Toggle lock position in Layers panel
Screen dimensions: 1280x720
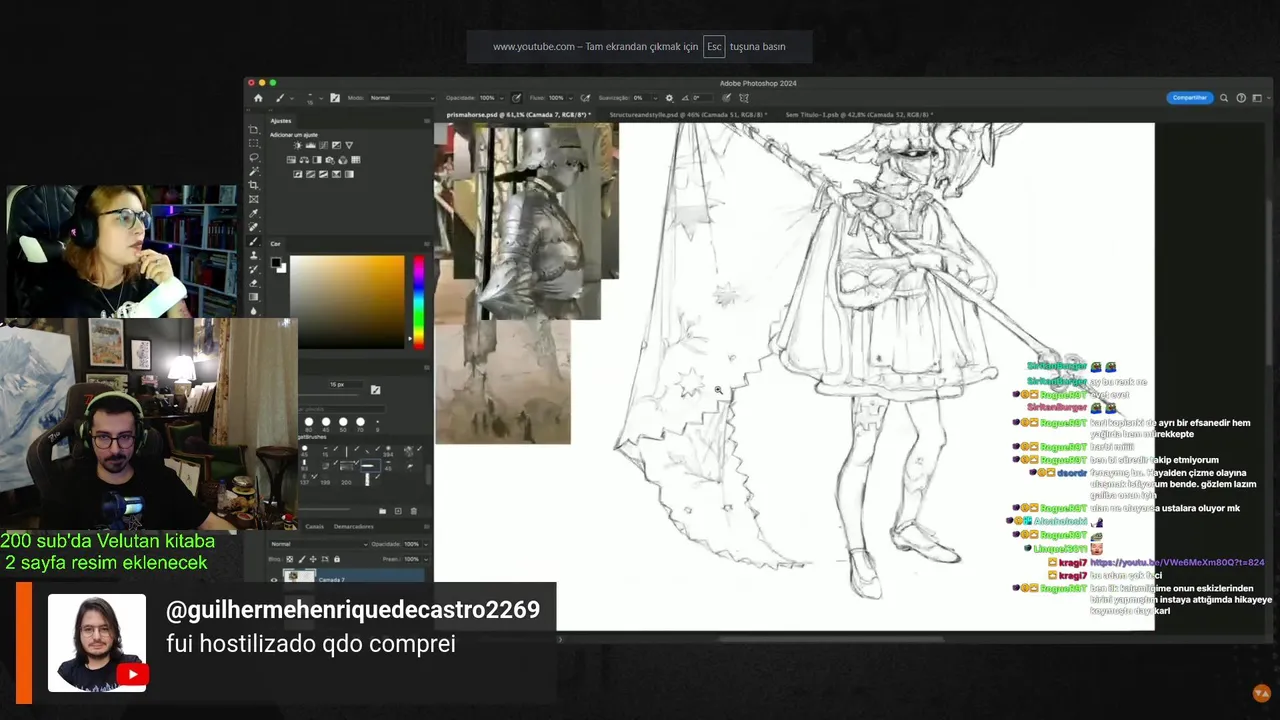[313, 559]
